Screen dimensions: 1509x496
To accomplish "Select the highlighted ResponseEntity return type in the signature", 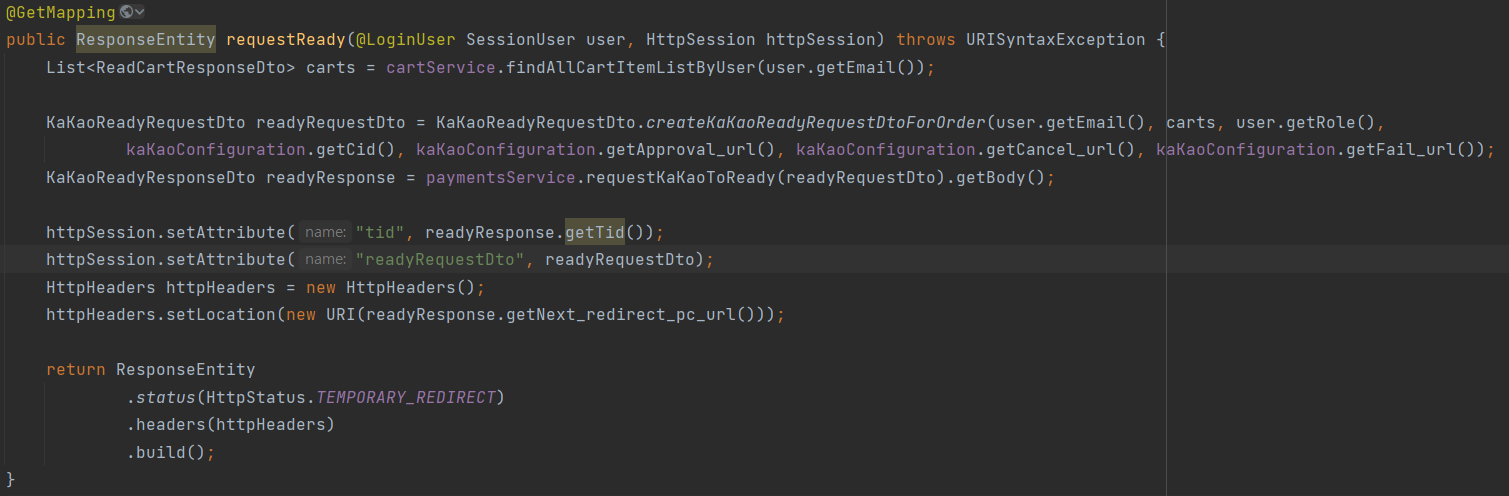I will [x=146, y=40].
